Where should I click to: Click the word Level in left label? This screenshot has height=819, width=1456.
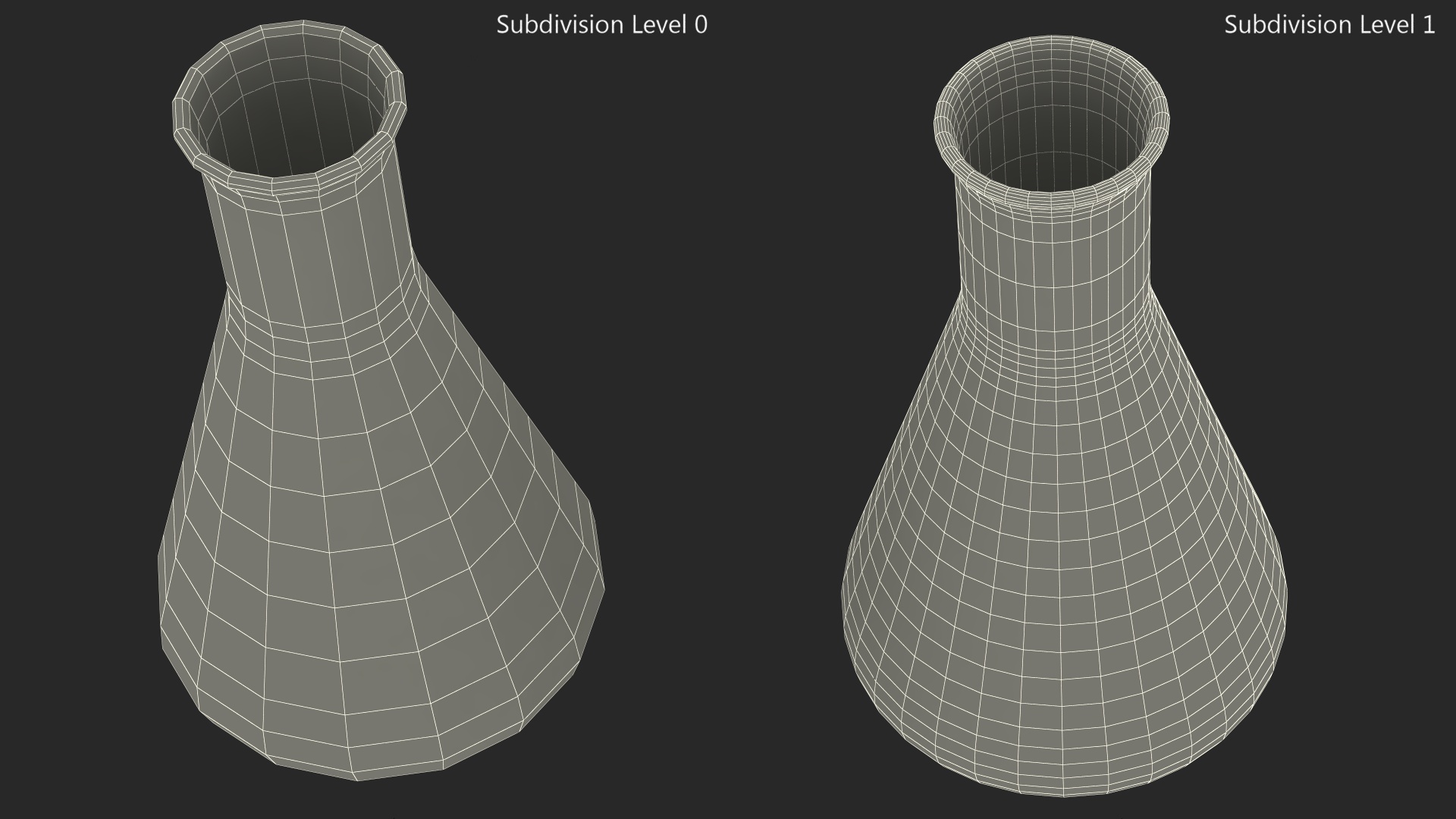pos(660,25)
